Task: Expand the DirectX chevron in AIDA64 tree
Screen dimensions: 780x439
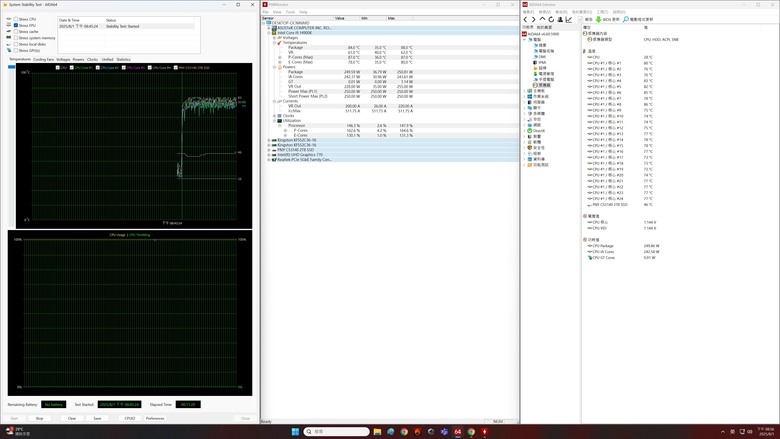Action: [x=524, y=131]
